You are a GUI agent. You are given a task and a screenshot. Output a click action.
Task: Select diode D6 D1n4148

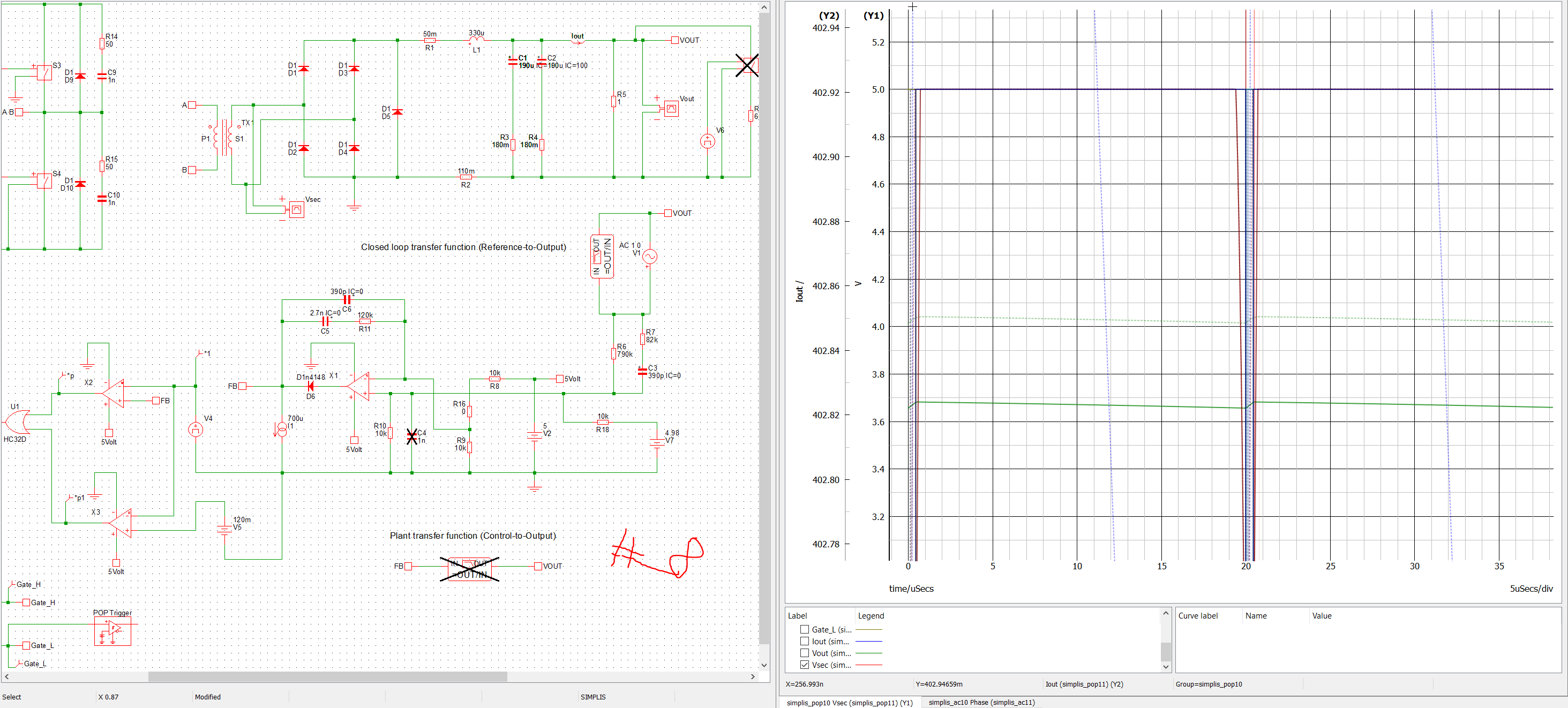tap(310, 386)
